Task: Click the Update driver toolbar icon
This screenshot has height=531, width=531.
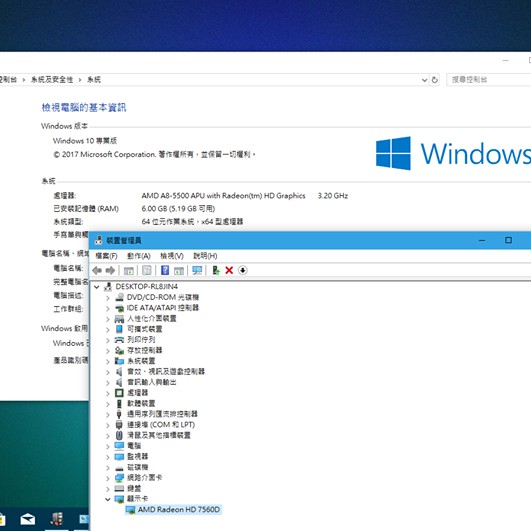Action: 216,270
